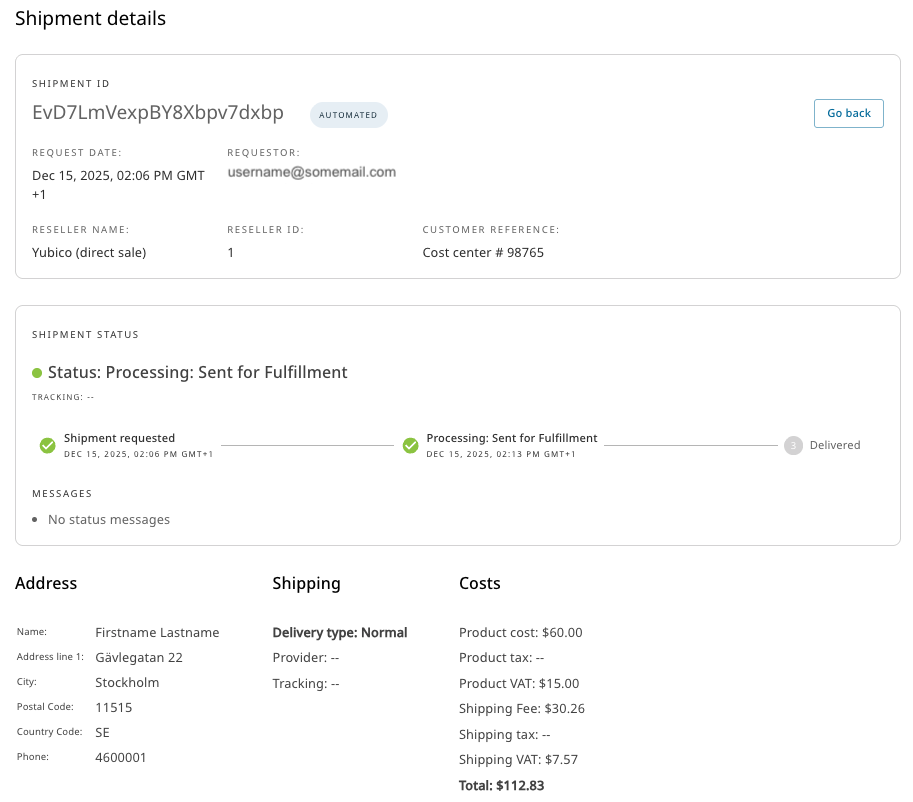Select the shipment ID text

(158, 113)
